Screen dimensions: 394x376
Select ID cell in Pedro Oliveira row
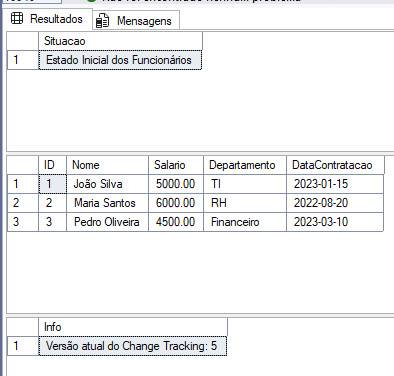[53, 222]
